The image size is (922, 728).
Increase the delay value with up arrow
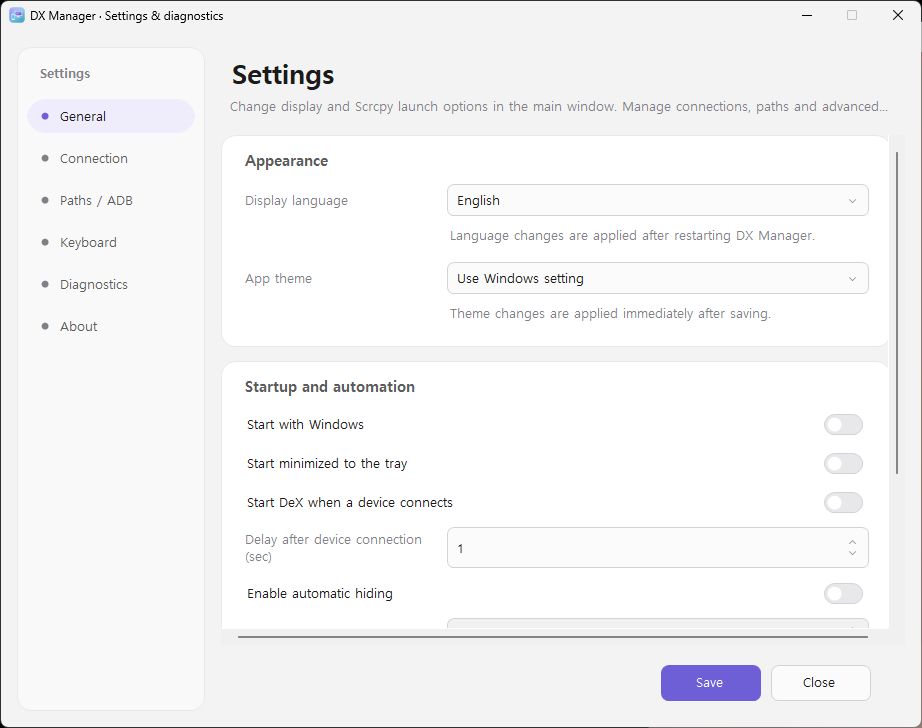[x=852, y=542]
